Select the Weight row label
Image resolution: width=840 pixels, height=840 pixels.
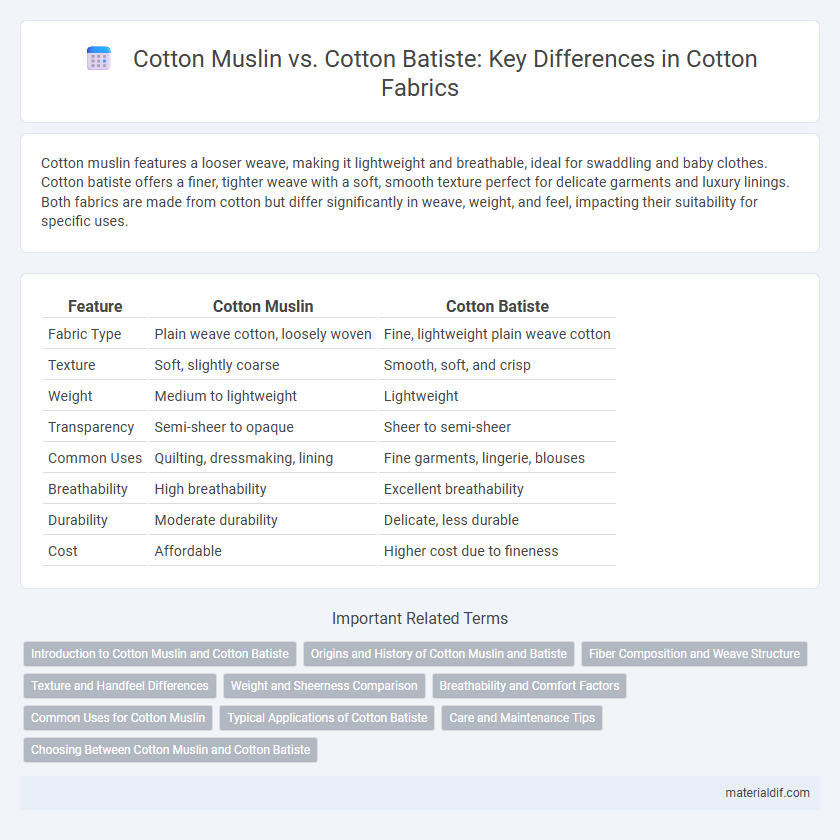[70, 396]
